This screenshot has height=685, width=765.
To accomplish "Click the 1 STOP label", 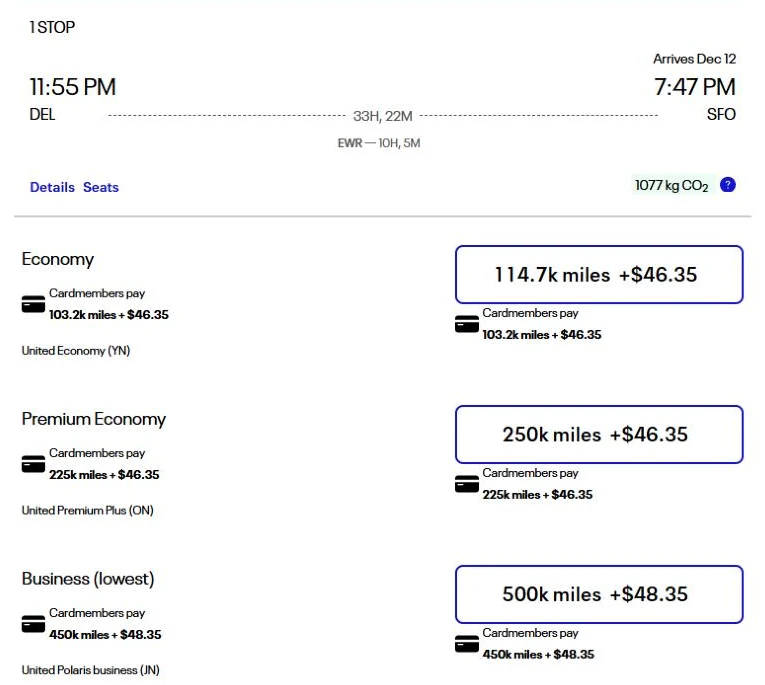I will [52, 27].
